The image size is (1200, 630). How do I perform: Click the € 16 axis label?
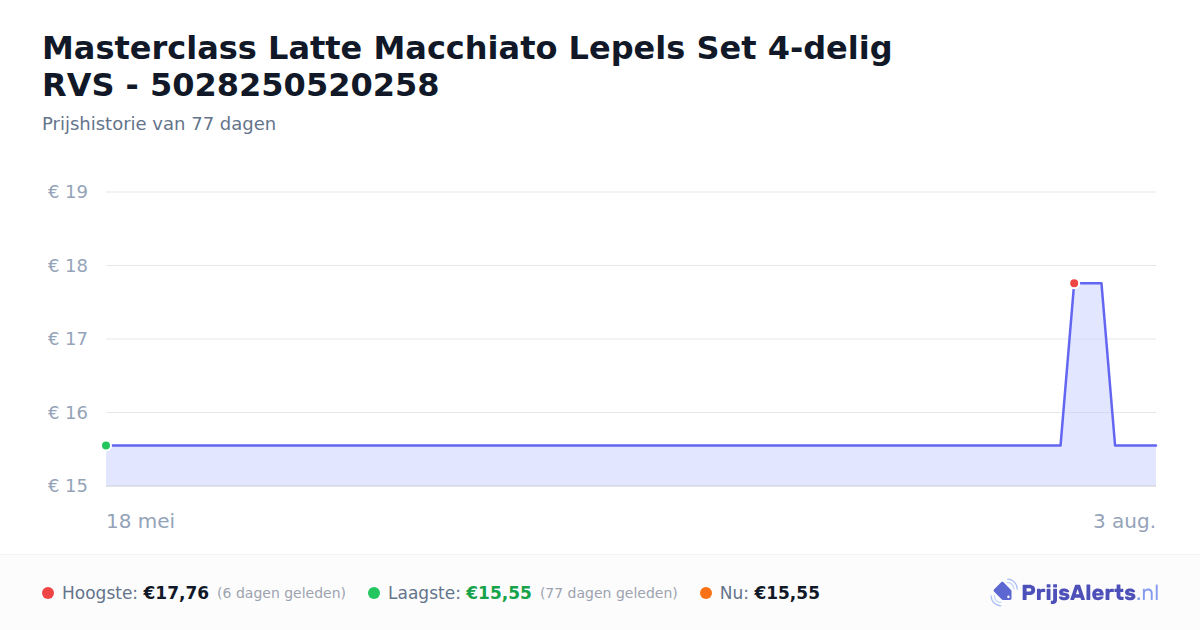pos(67,413)
